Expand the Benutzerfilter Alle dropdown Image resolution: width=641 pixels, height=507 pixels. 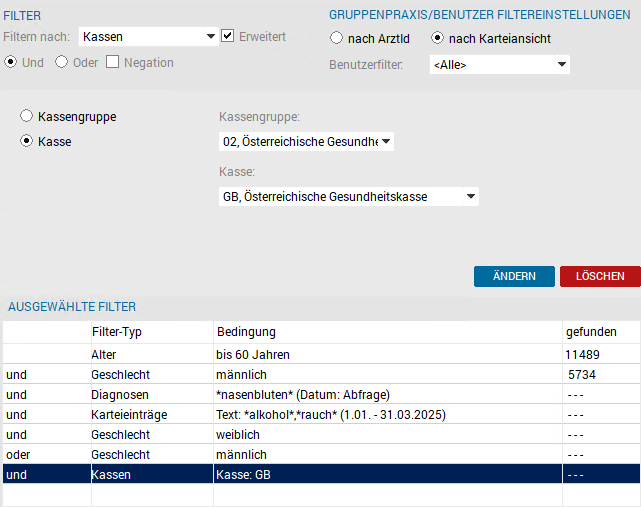(x=500, y=65)
